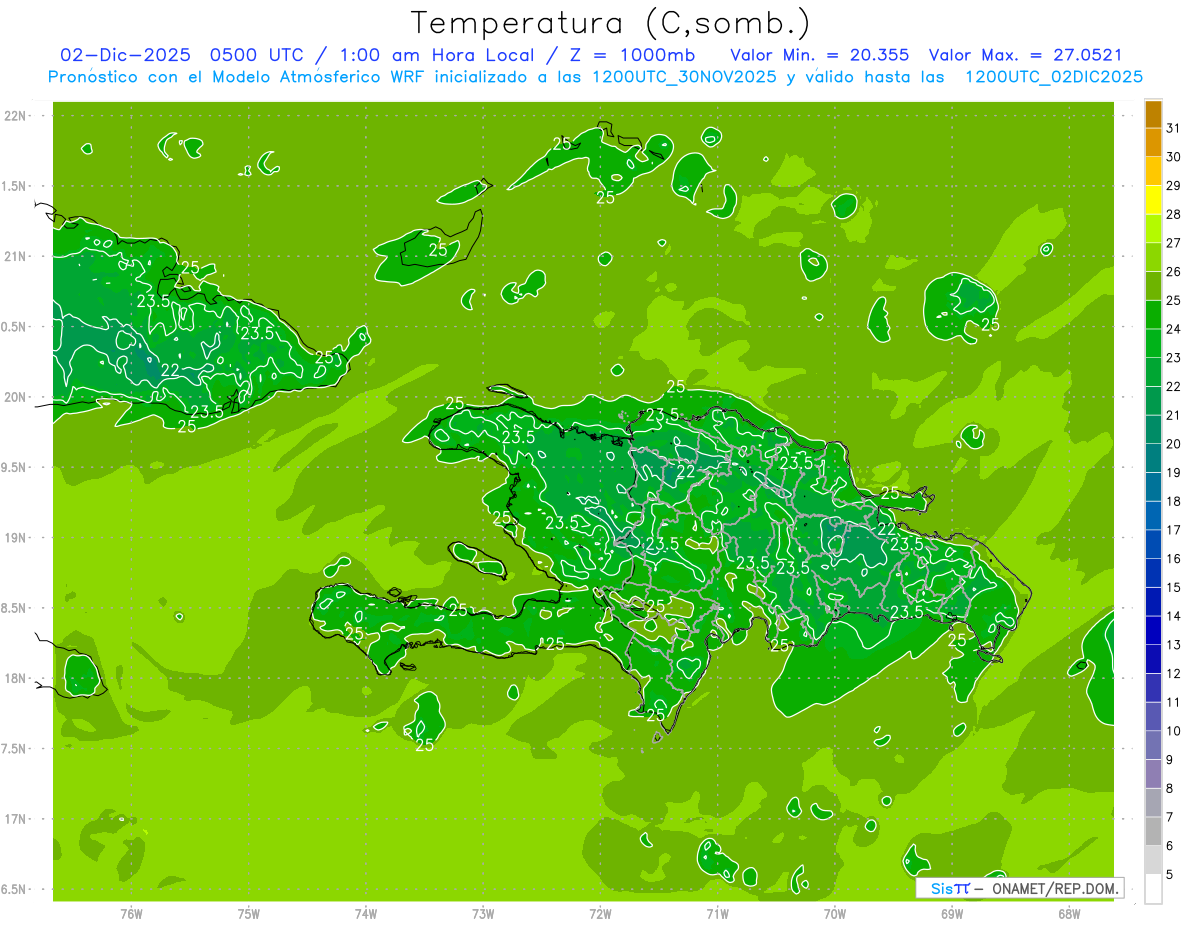Click the latitude axis label 20N
Image resolution: width=1200 pixels, height=927 pixels.
(16, 397)
